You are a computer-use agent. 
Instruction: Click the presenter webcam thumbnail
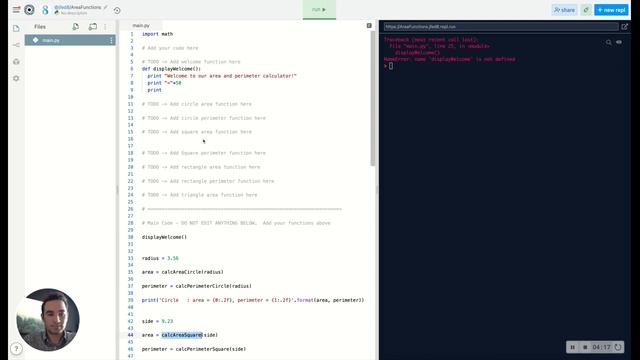point(48,320)
